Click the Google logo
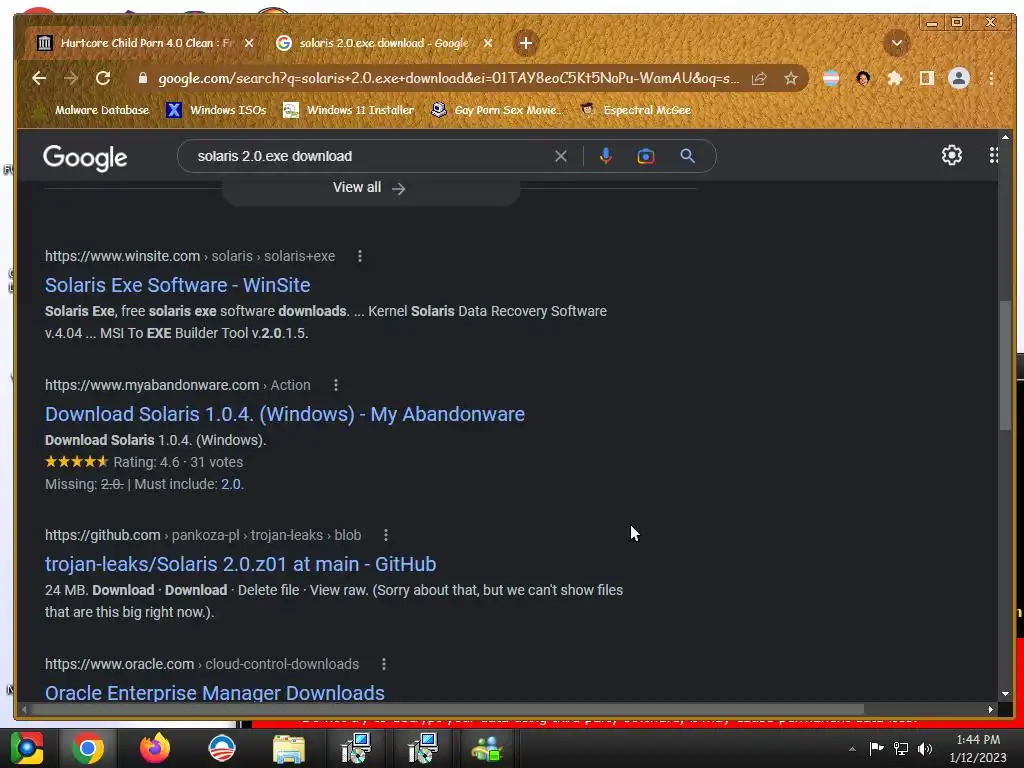1024x768 pixels. point(85,157)
